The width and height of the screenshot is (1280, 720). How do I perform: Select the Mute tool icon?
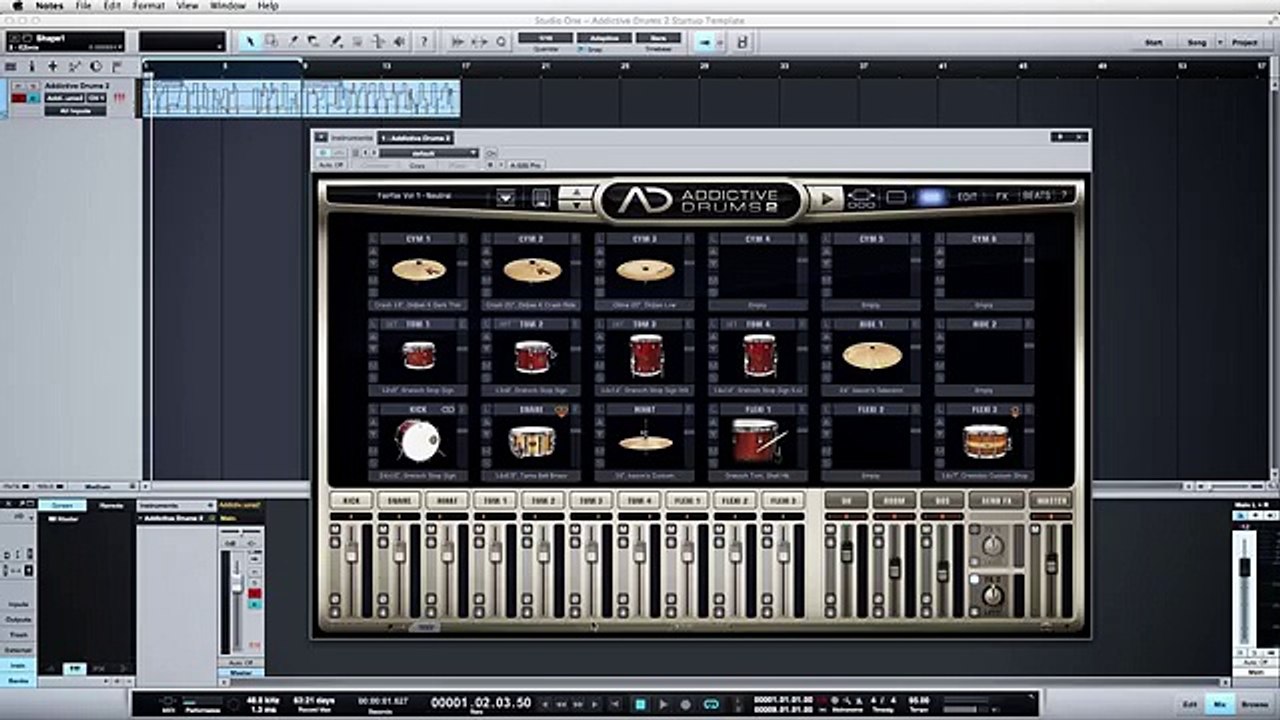point(357,41)
